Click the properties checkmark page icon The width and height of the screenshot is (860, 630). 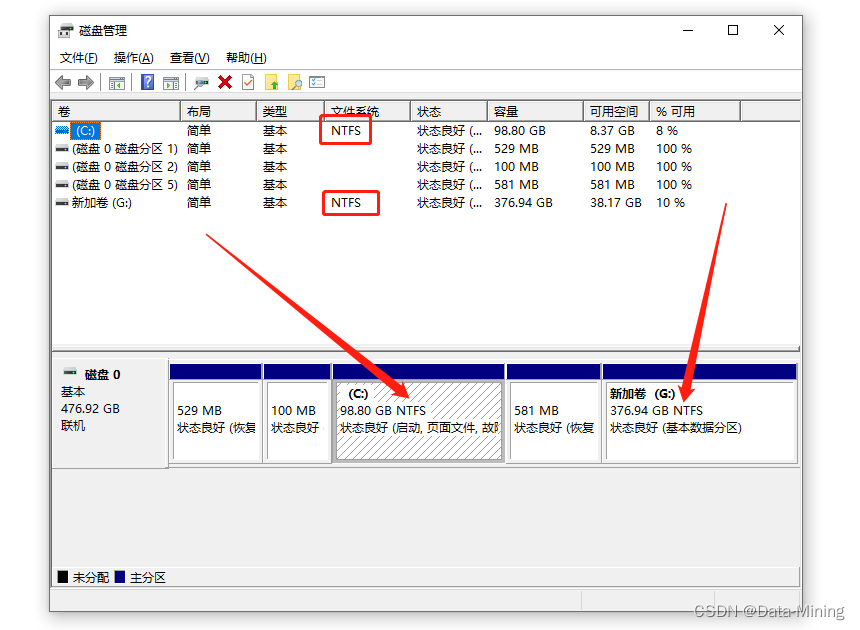[x=248, y=82]
